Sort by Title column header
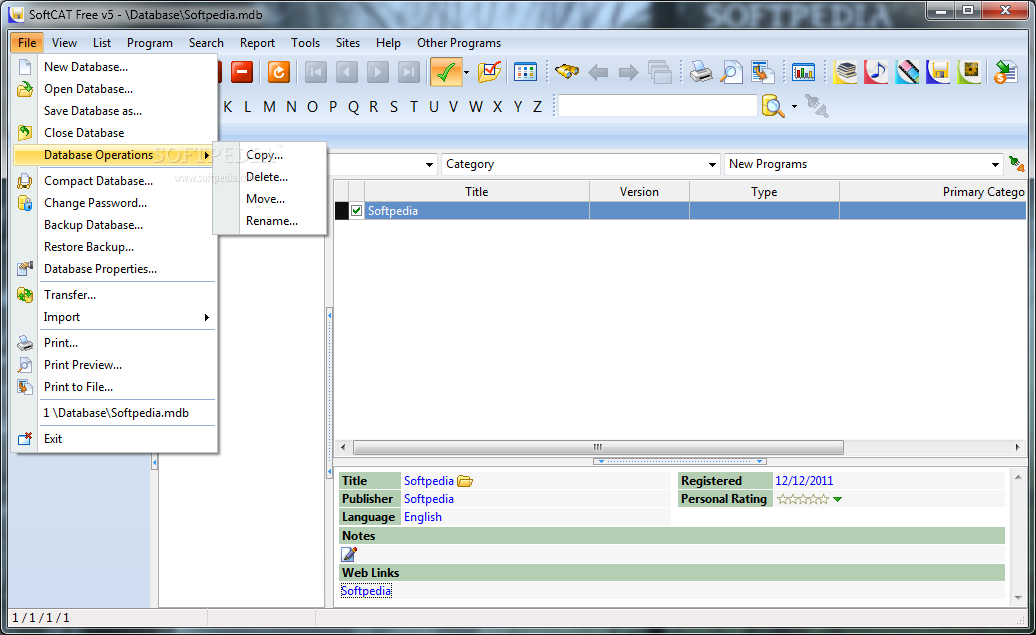Screen dimensions: 1036x635 click(476, 192)
